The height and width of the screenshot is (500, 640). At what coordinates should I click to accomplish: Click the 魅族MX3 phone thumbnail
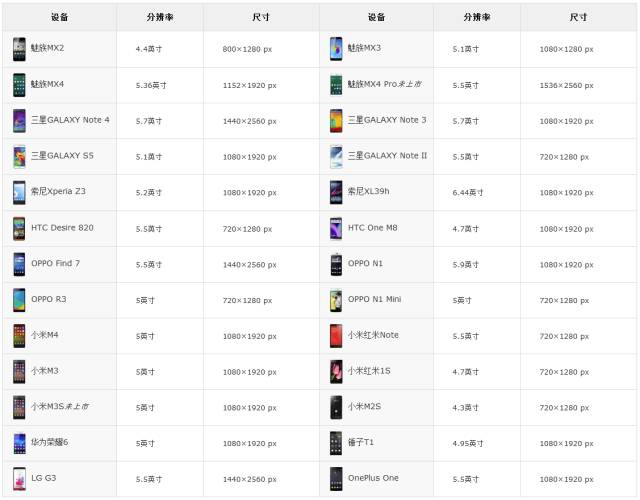tap(336, 49)
